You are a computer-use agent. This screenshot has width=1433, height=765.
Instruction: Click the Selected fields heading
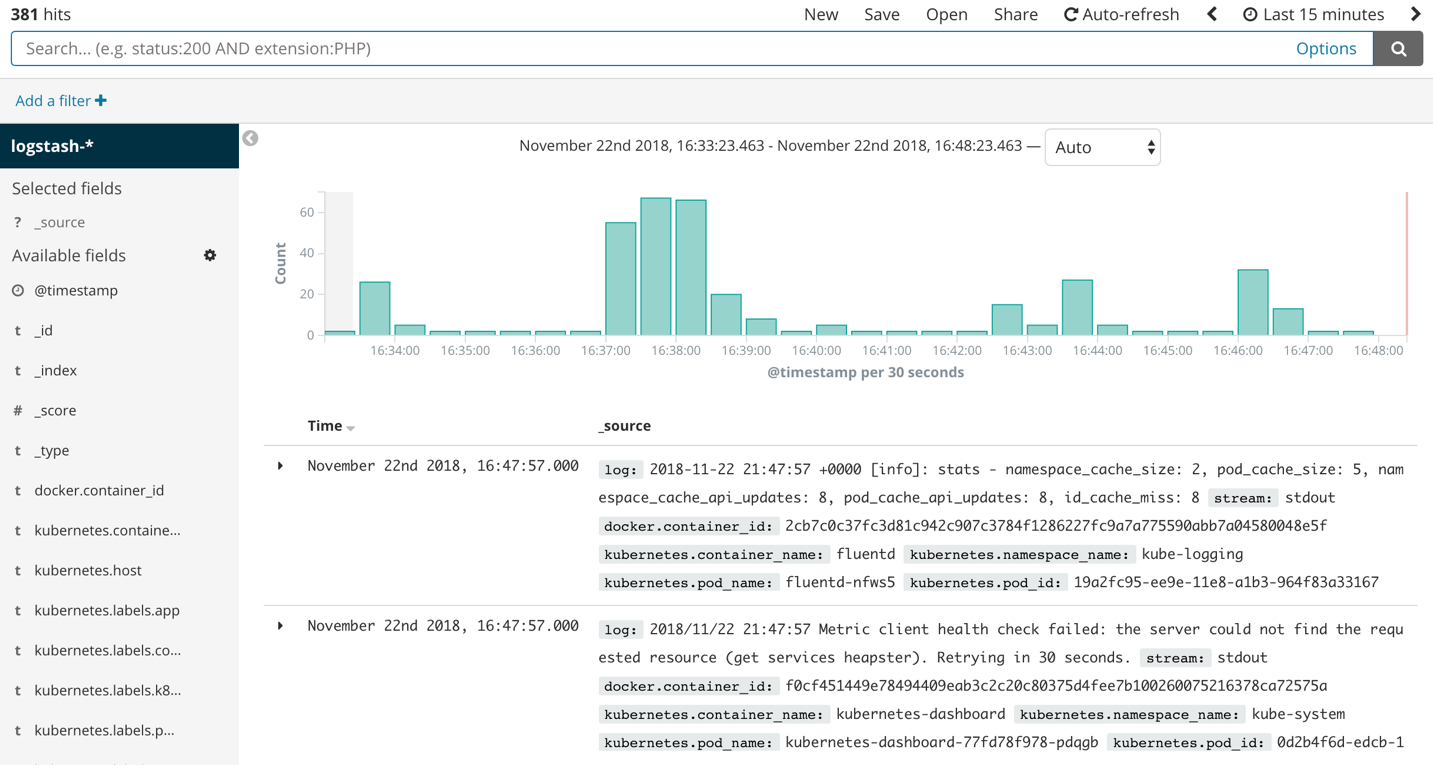click(67, 188)
